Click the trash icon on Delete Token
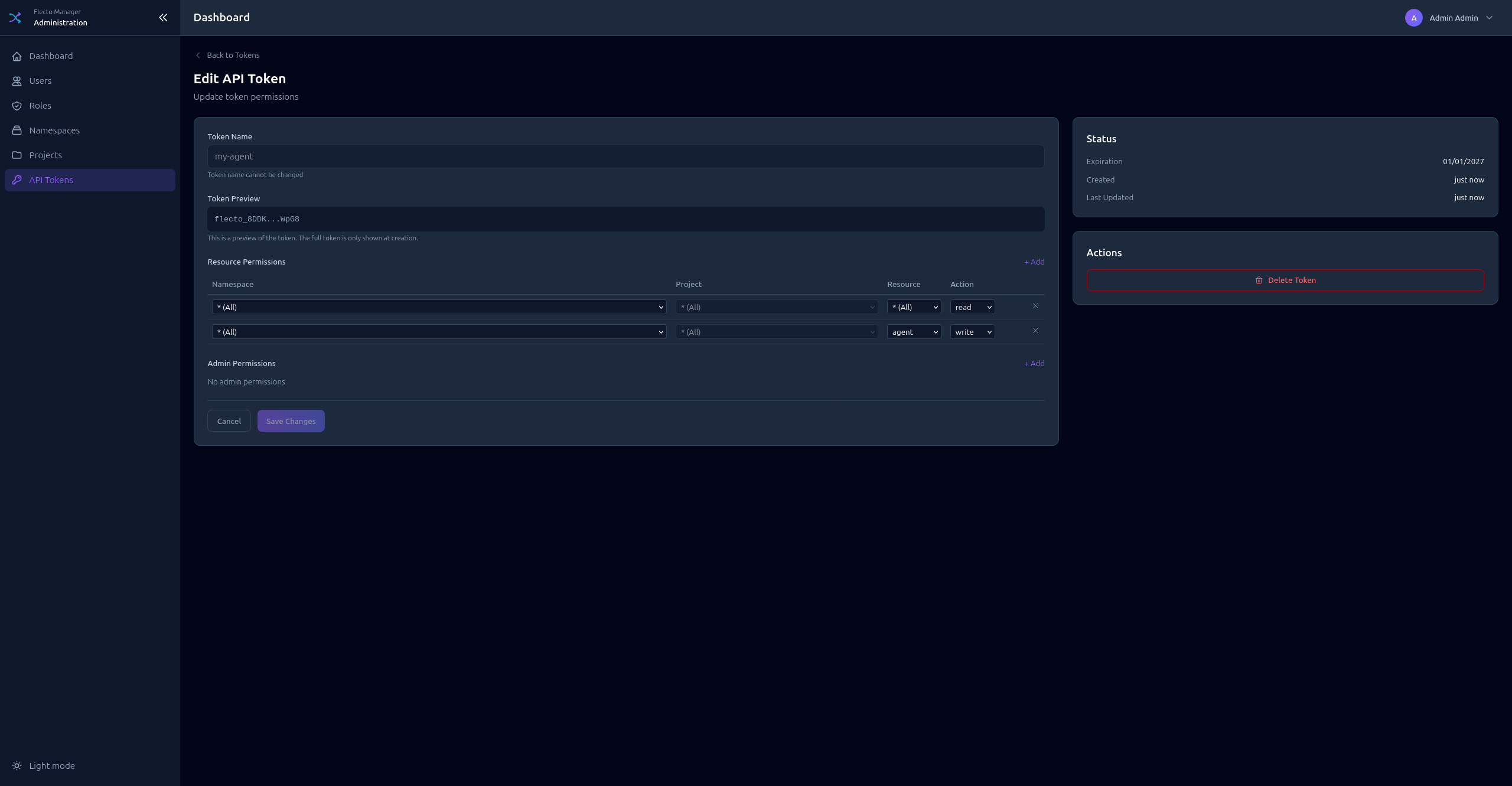The height and width of the screenshot is (786, 1512). point(1259,280)
